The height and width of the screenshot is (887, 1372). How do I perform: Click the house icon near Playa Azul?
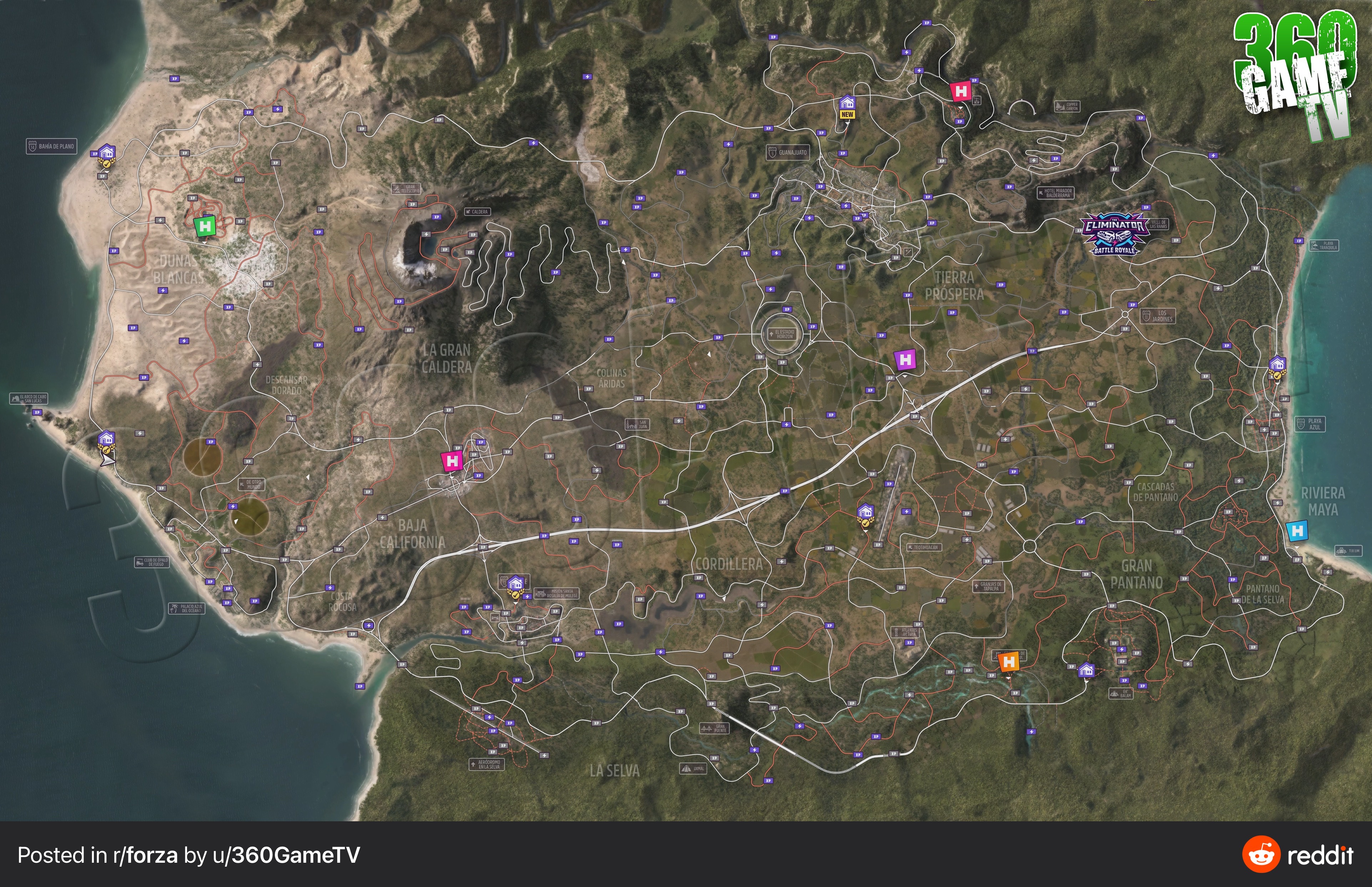point(1277,365)
